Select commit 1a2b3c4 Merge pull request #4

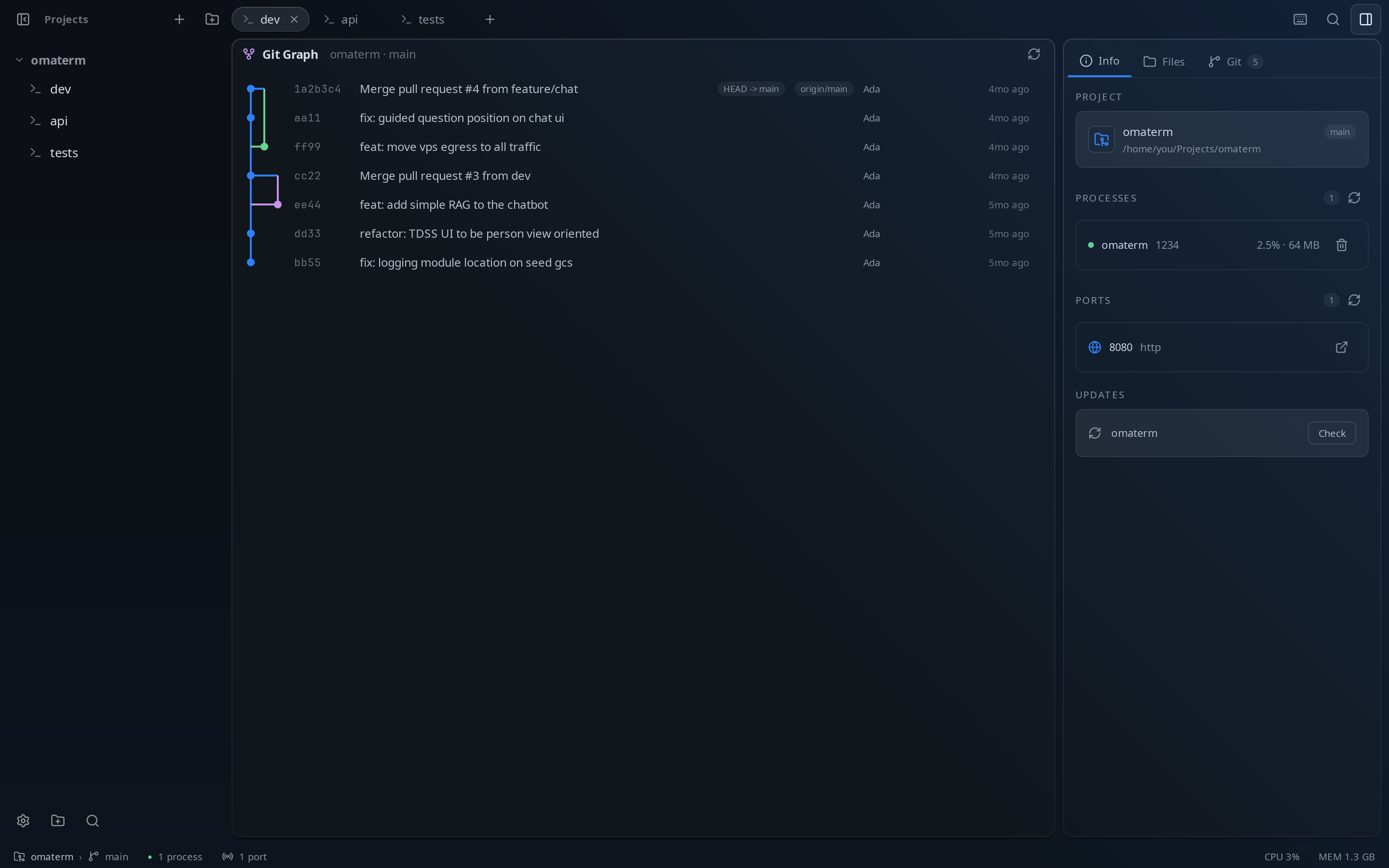[643, 89]
